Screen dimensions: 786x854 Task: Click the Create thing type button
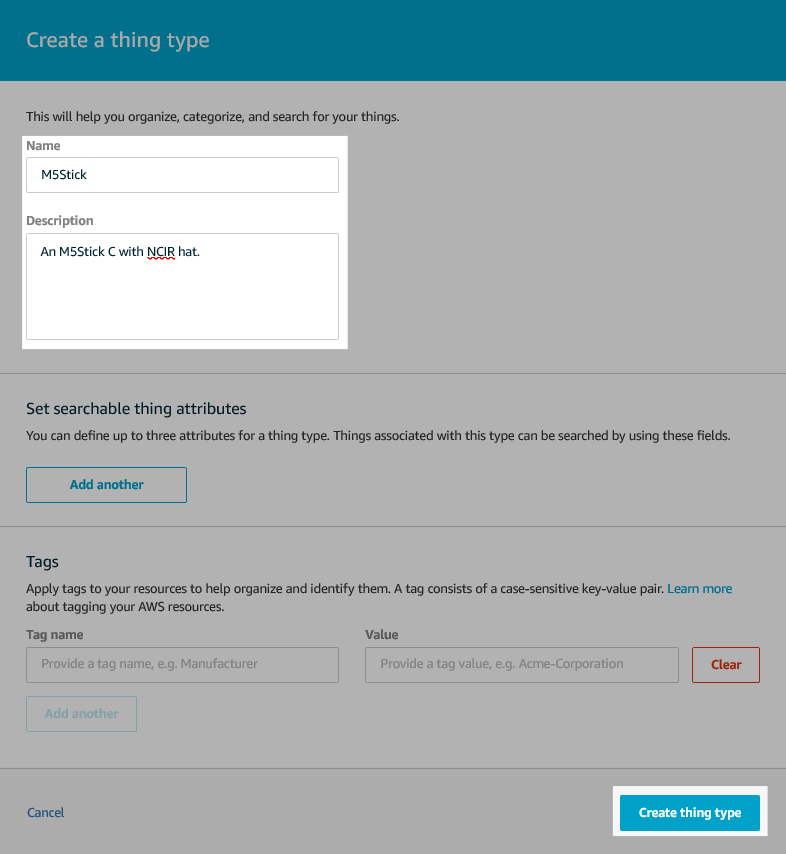click(x=689, y=812)
